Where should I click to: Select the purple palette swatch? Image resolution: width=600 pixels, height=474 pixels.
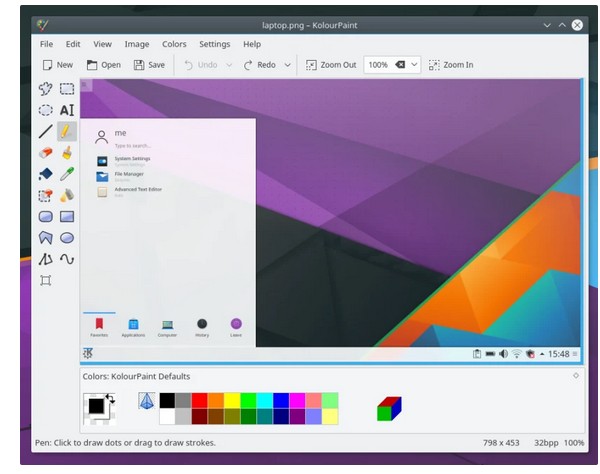297,416
